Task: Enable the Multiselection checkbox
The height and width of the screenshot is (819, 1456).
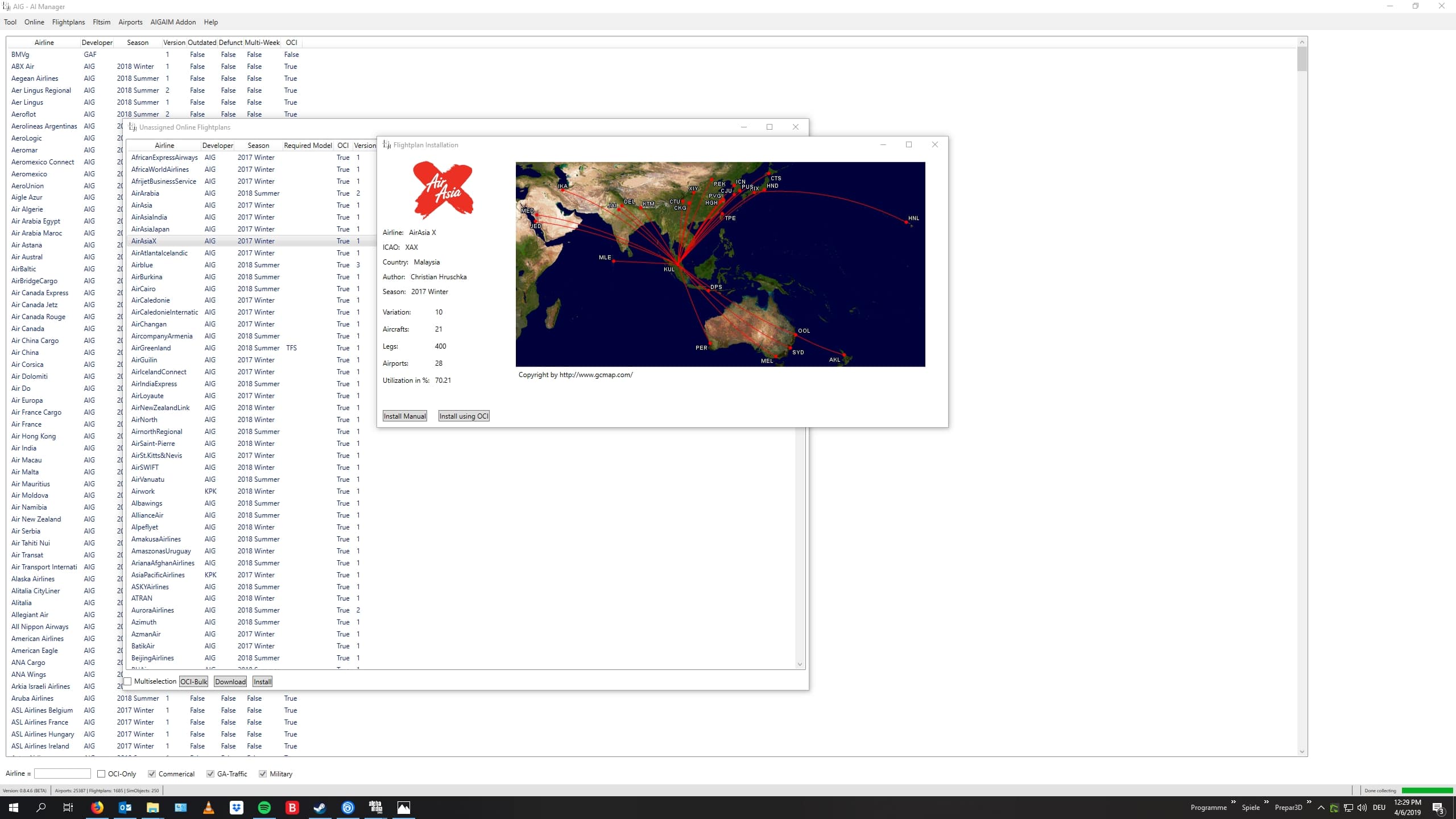Action: point(128,681)
